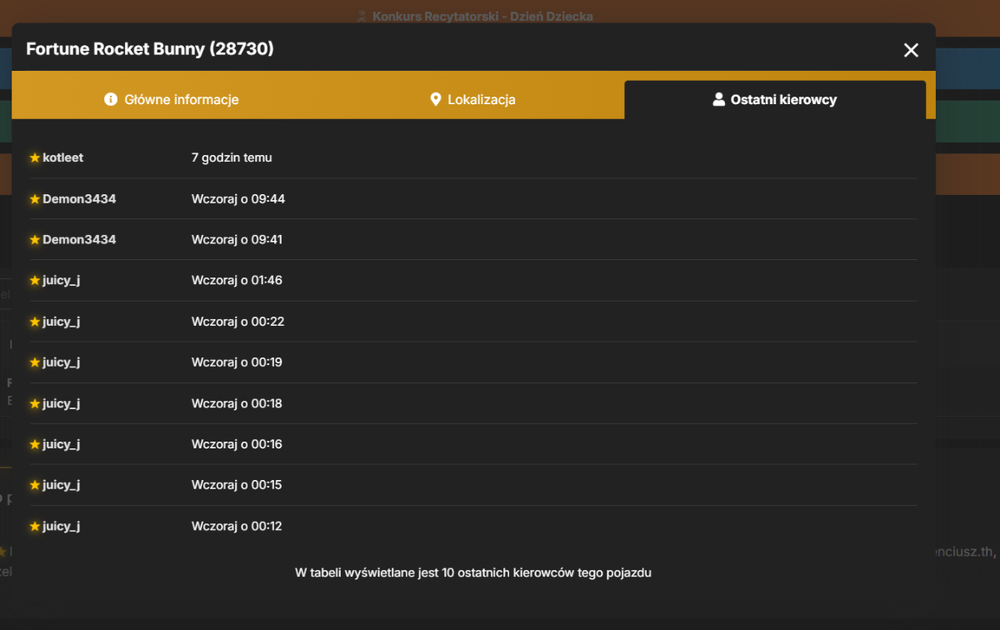
Task: Click juicy_j in the 01:46 row
Action: (x=61, y=281)
